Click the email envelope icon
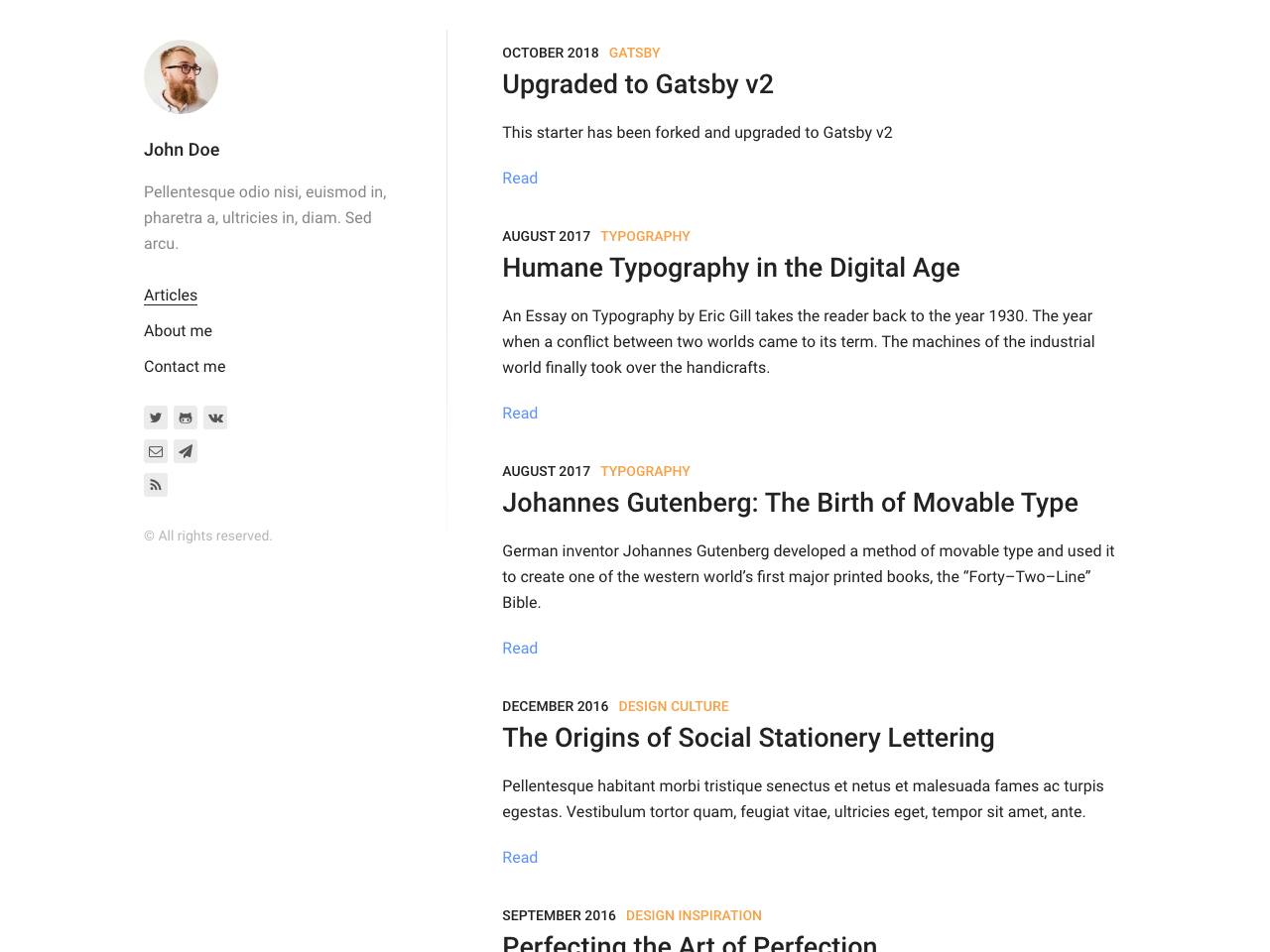Viewport: 1270px width, 952px height. [x=156, y=451]
